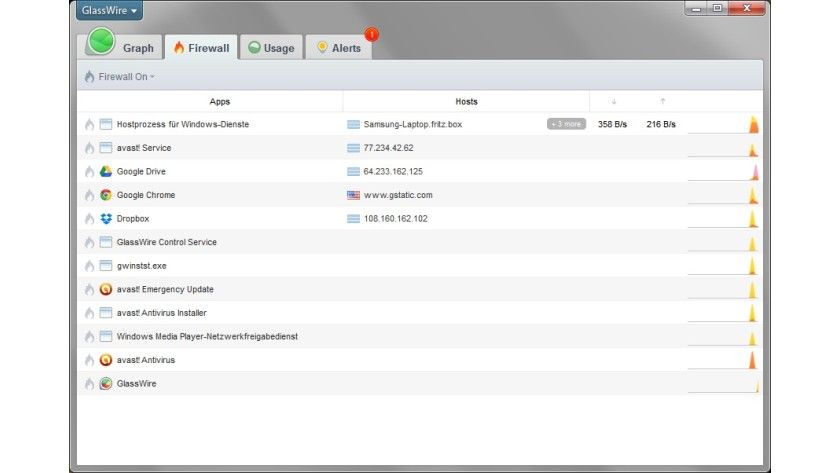
Task: Click the avast! Antivirus orange icon
Action: pos(106,360)
